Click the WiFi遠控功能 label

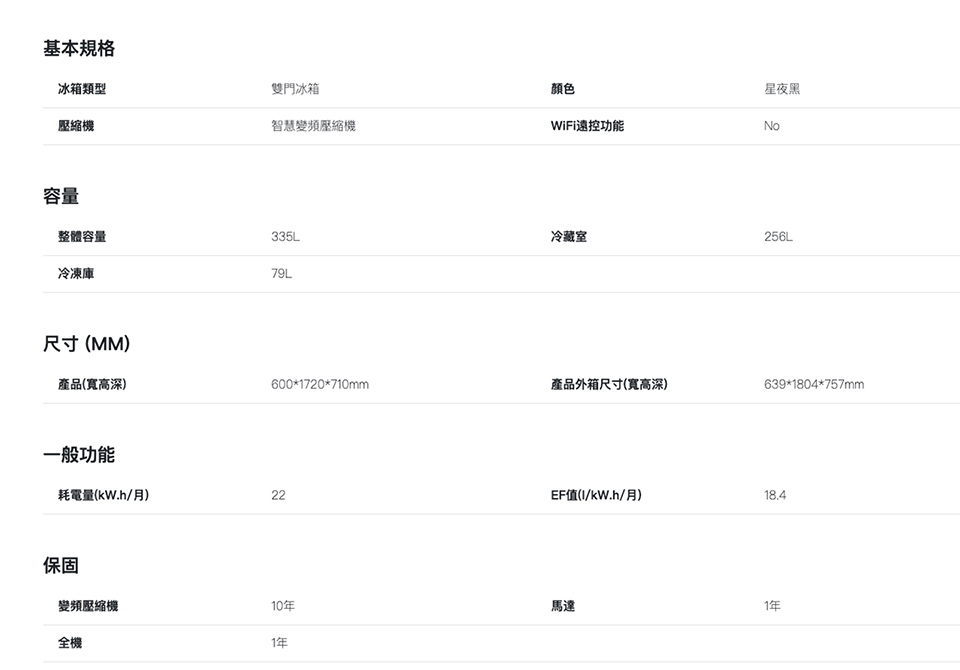point(587,127)
